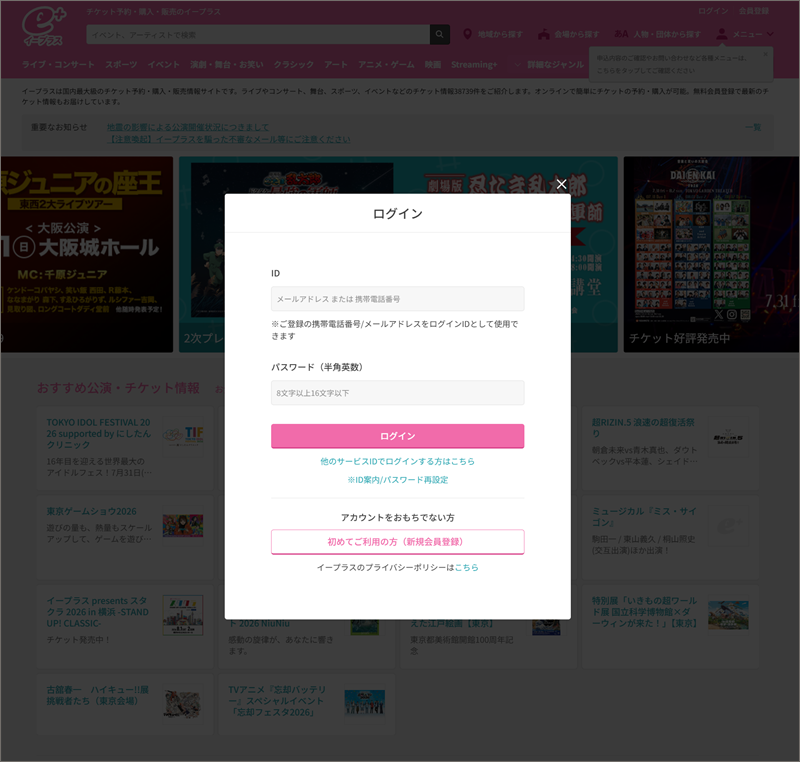The width and height of the screenshot is (800, 762).
Task: Click the 忘却フェスタ2026 thumbnail image
Action: click(365, 703)
